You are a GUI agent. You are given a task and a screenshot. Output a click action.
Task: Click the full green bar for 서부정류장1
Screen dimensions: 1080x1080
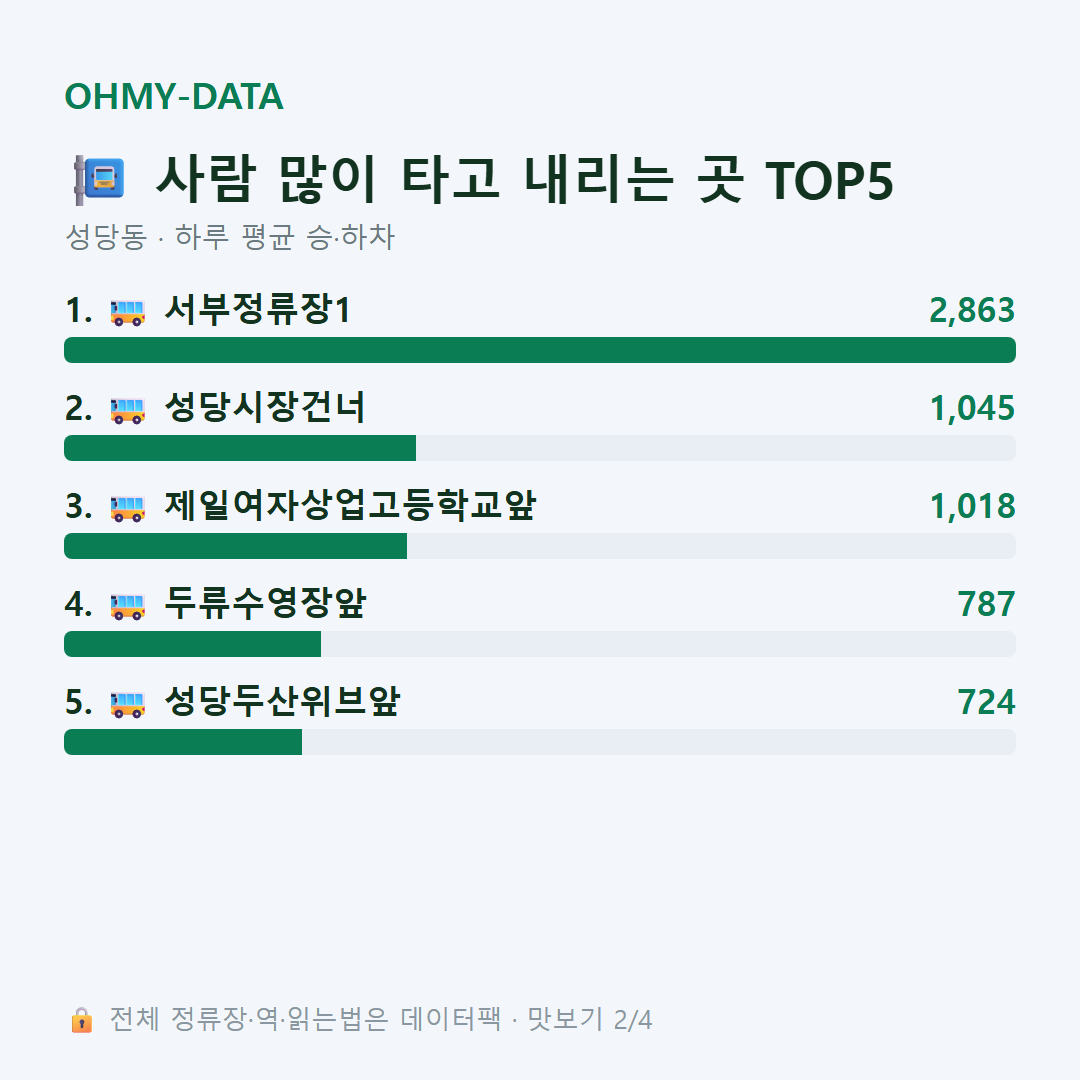click(x=540, y=350)
